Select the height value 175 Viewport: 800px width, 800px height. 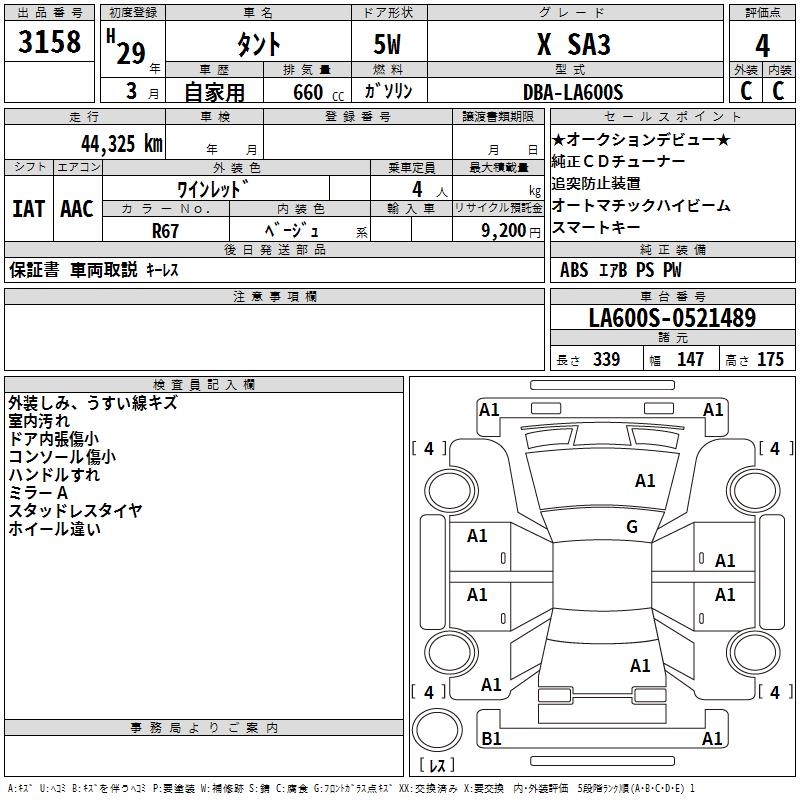[770, 359]
